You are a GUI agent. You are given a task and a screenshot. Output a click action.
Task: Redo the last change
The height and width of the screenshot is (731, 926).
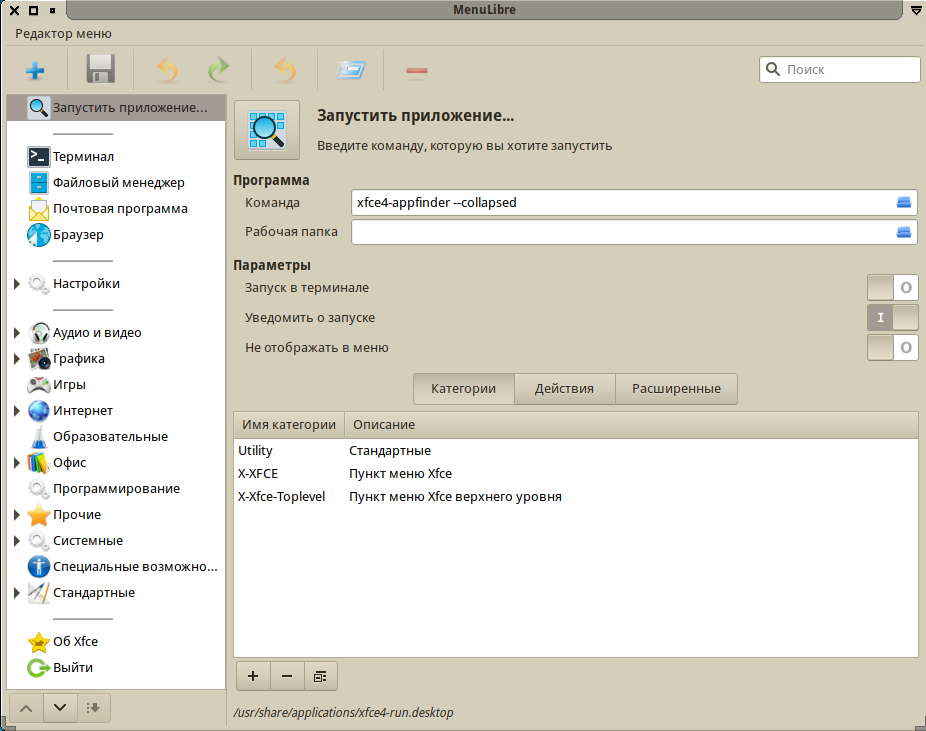218,70
